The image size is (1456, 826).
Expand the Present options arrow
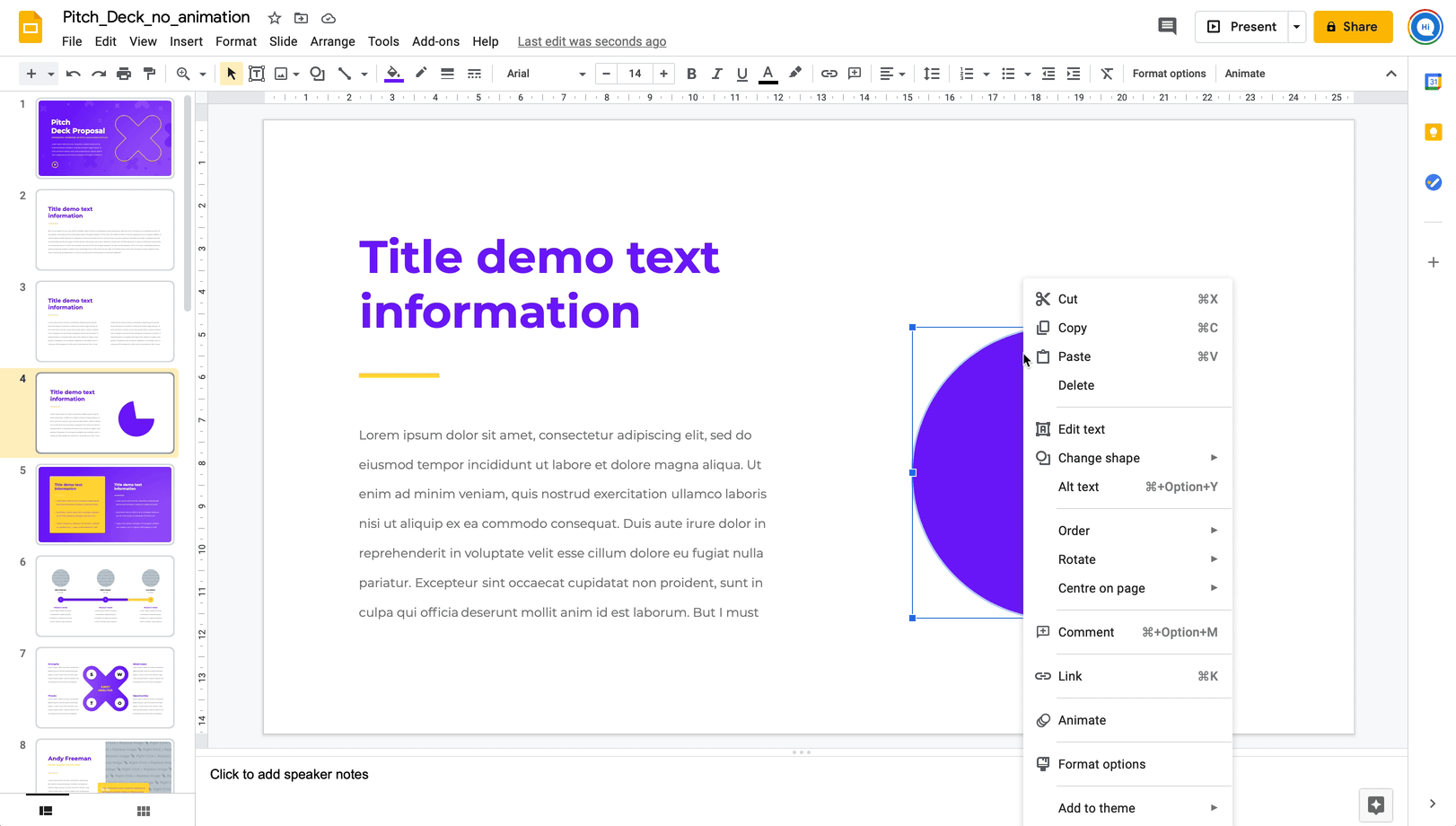point(1296,27)
